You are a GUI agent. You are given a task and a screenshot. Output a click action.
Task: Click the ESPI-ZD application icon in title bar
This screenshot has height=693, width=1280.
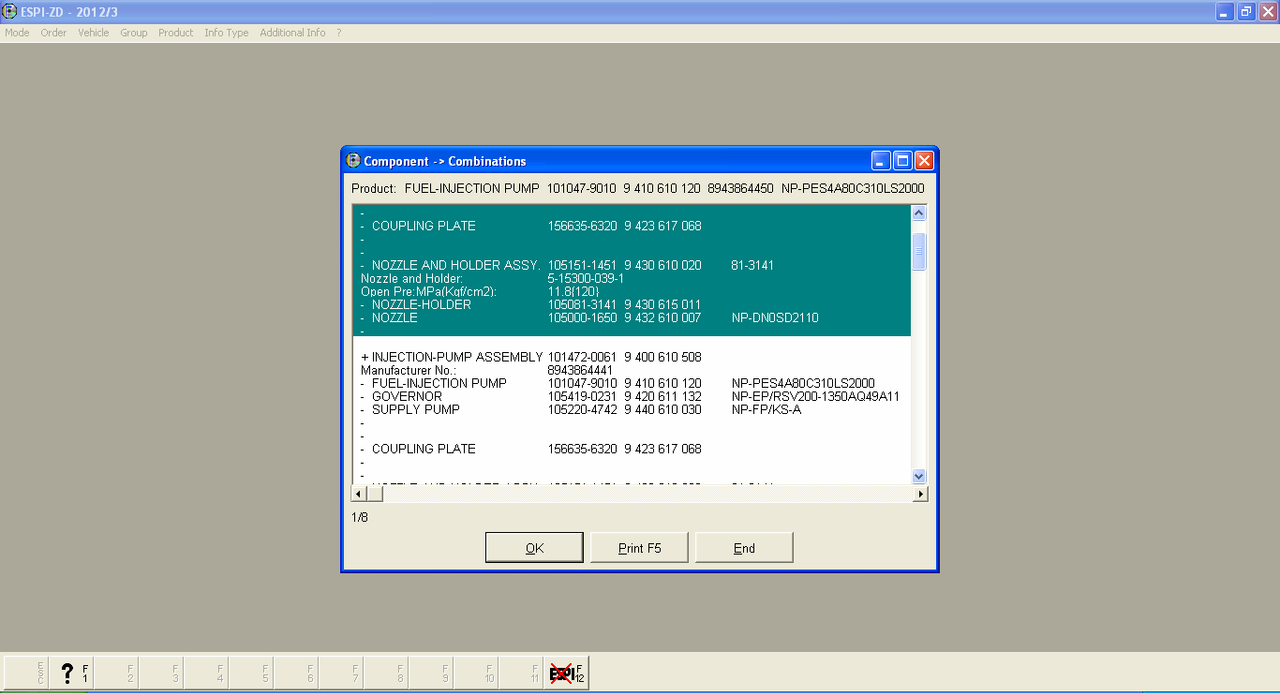(x=10, y=12)
